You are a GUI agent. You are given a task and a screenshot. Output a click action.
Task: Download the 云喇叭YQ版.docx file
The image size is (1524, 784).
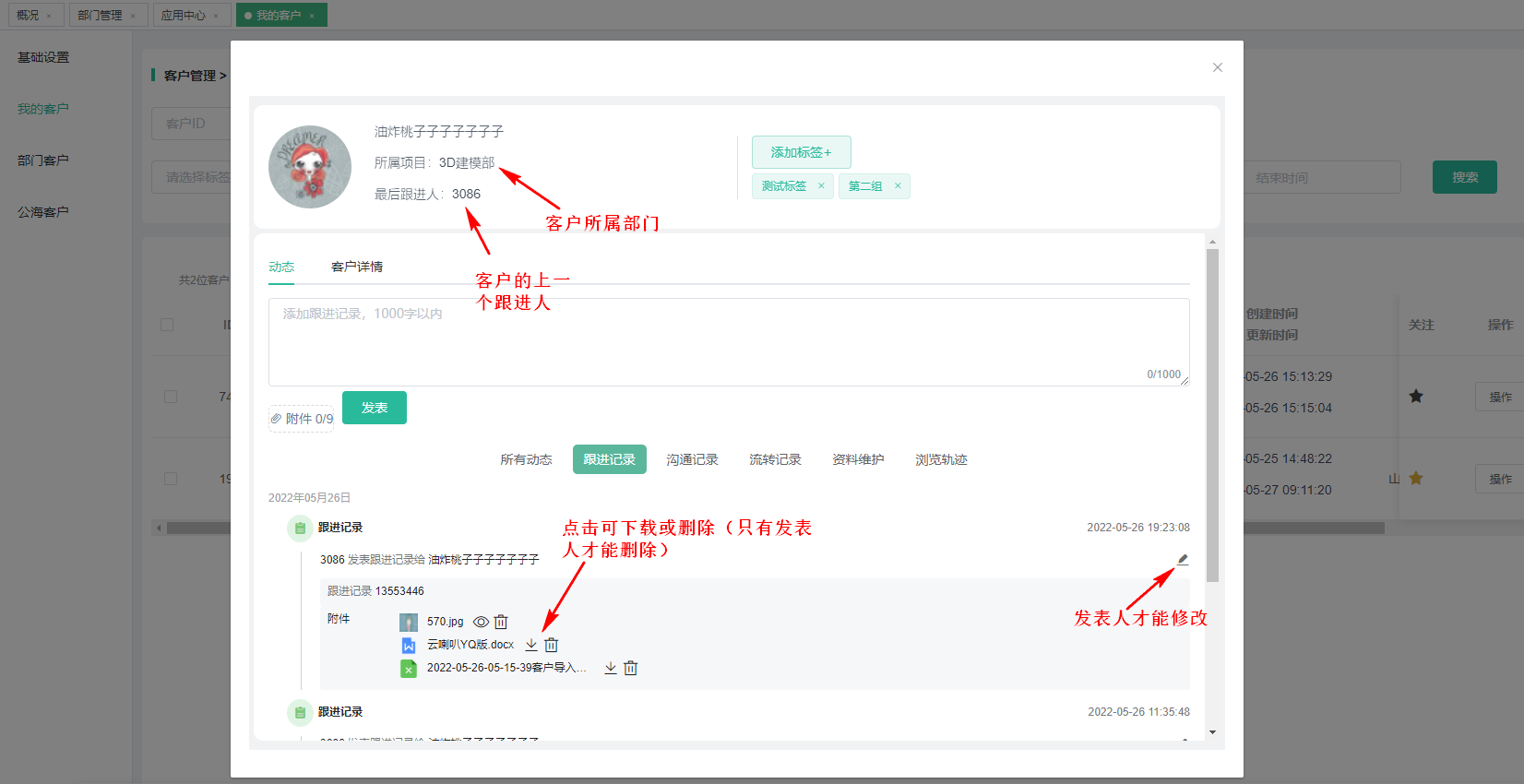(531, 645)
